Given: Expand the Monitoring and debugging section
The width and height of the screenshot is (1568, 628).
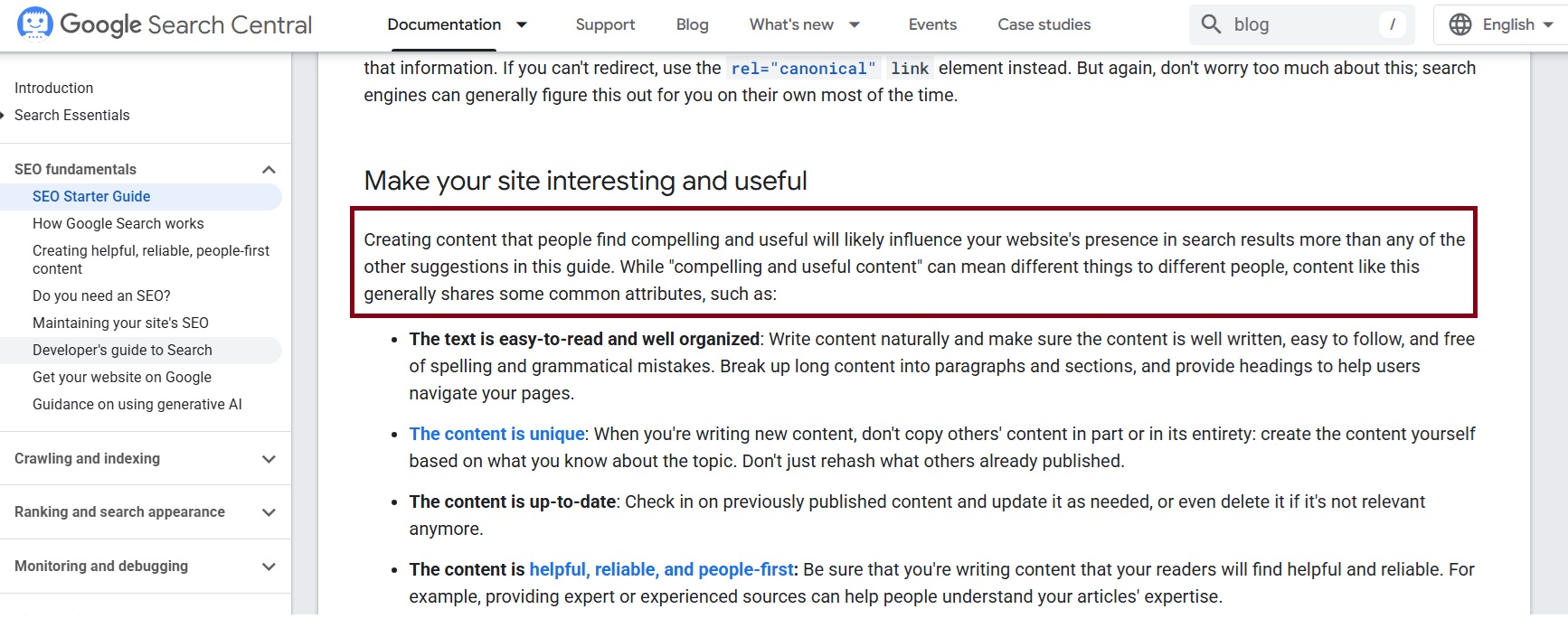Looking at the screenshot, I should 269,567.
